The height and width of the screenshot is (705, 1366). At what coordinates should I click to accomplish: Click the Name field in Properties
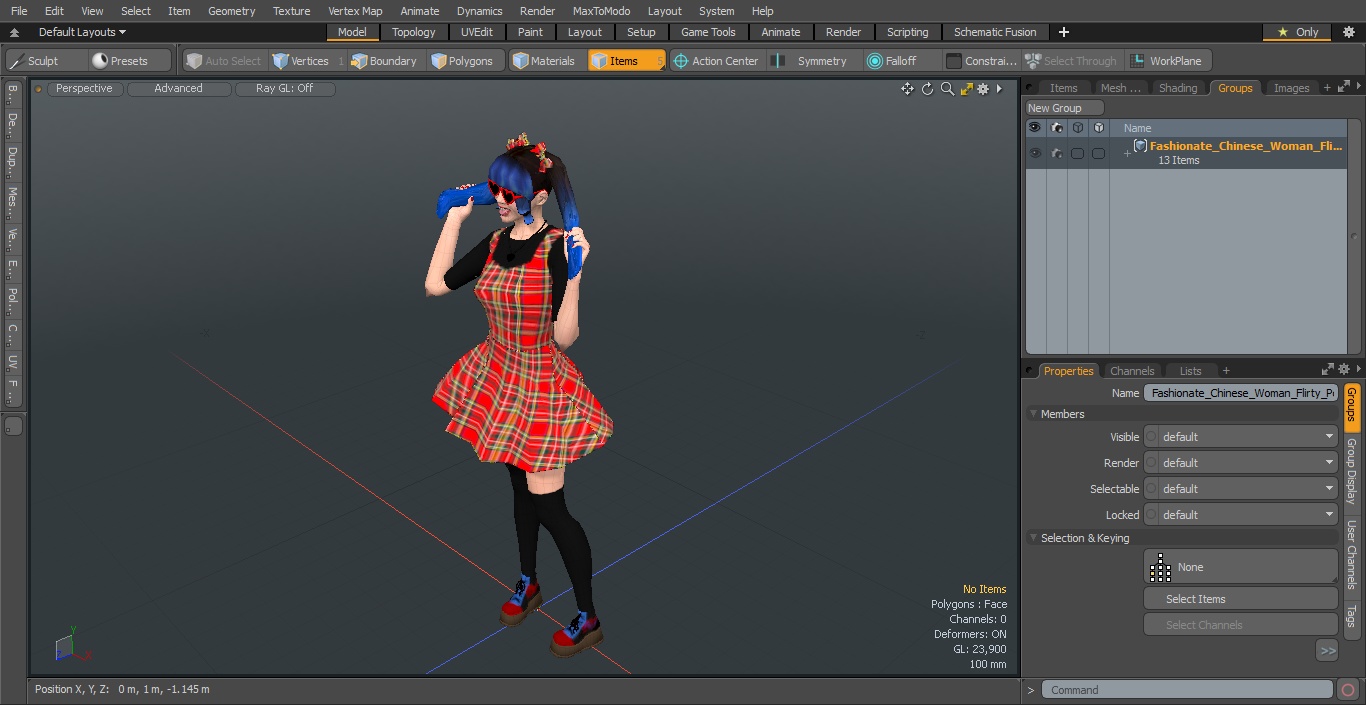click(1241, 393)
